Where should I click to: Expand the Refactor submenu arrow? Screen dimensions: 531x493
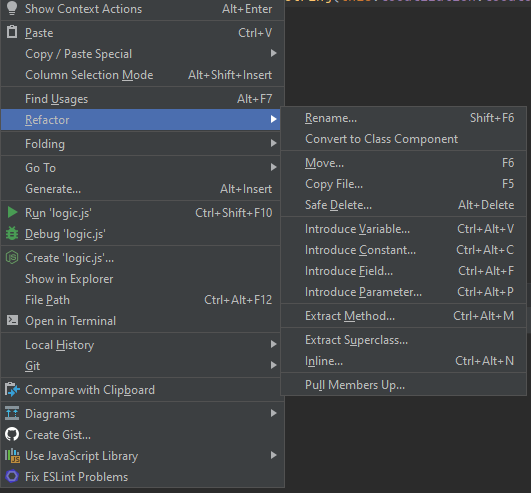pos(274,119)
